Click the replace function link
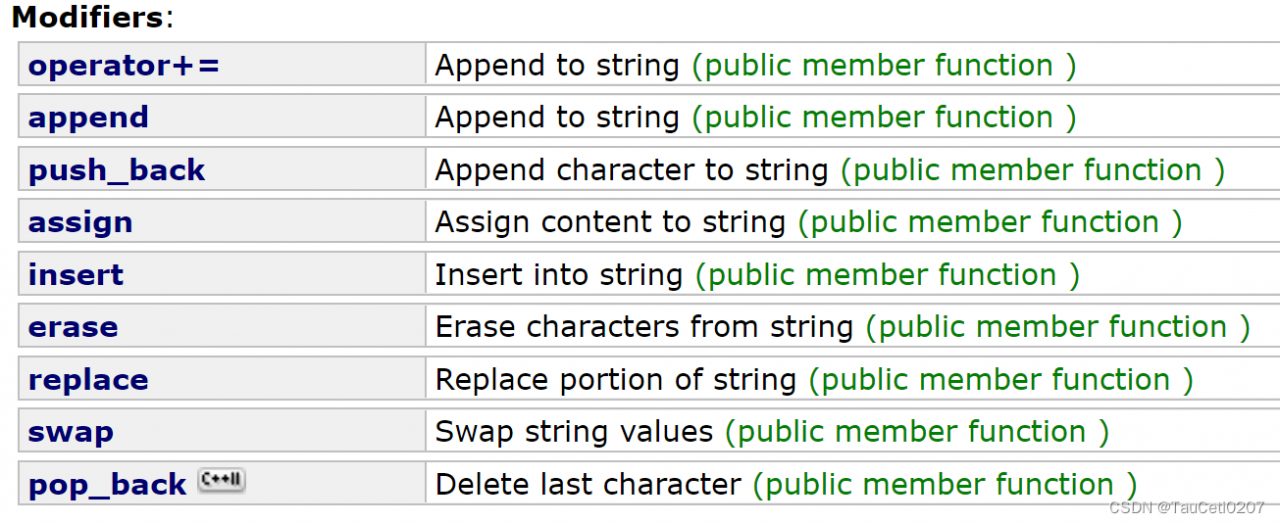The height and width of the screenshot is (523, 1280). 88,380
